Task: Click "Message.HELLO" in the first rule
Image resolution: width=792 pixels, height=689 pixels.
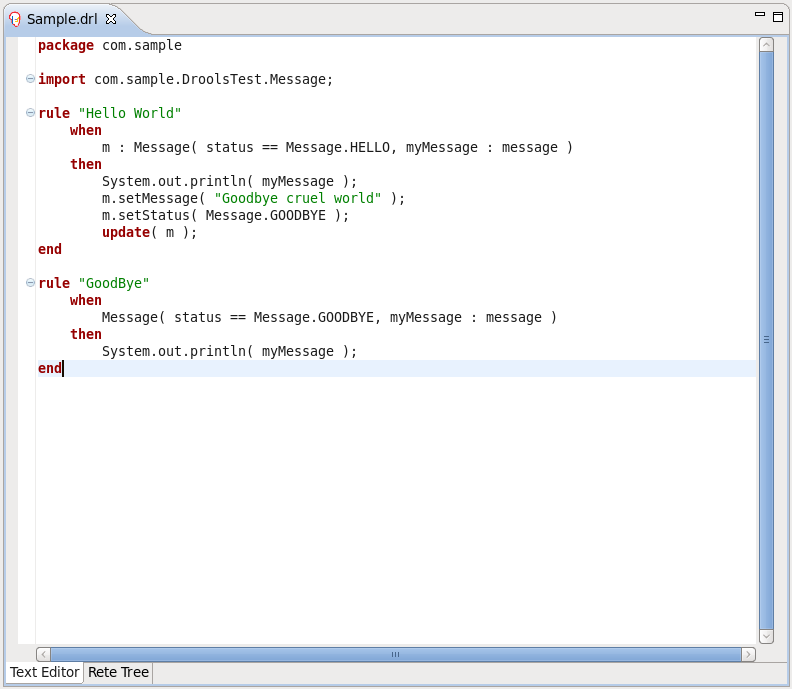Action: 337,147
